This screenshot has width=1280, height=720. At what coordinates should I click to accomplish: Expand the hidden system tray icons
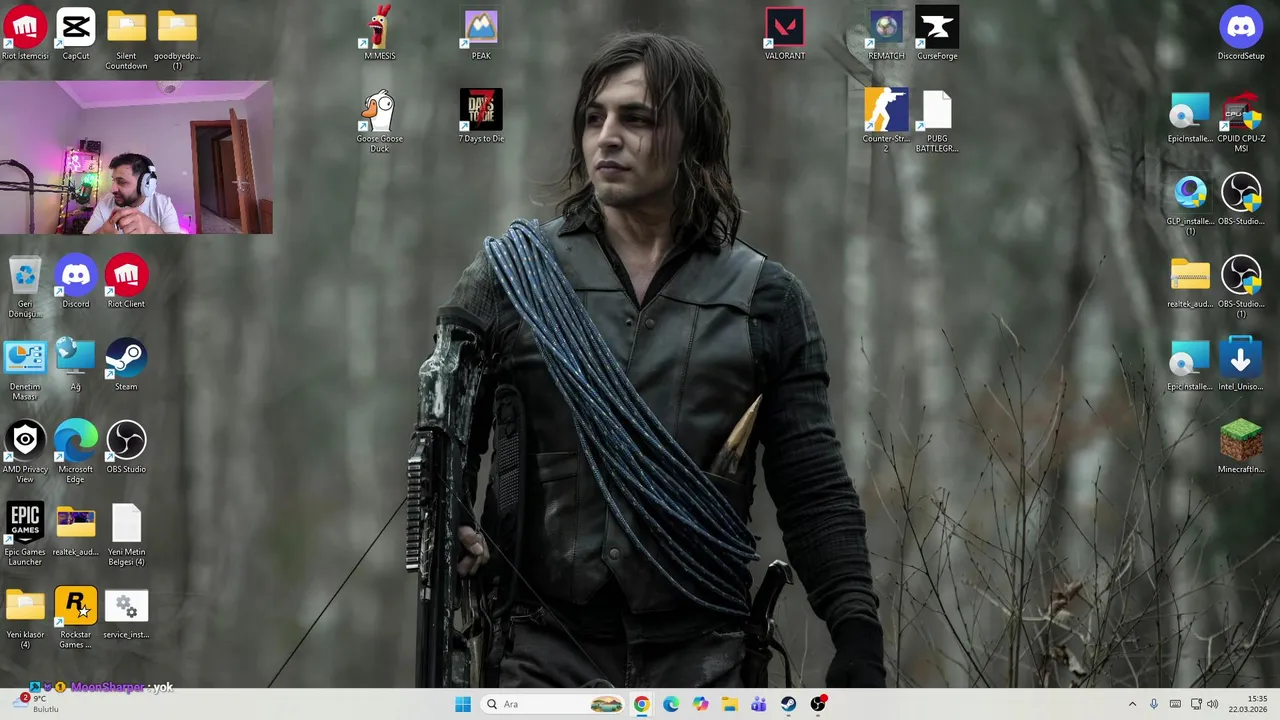pos(1132,704)
